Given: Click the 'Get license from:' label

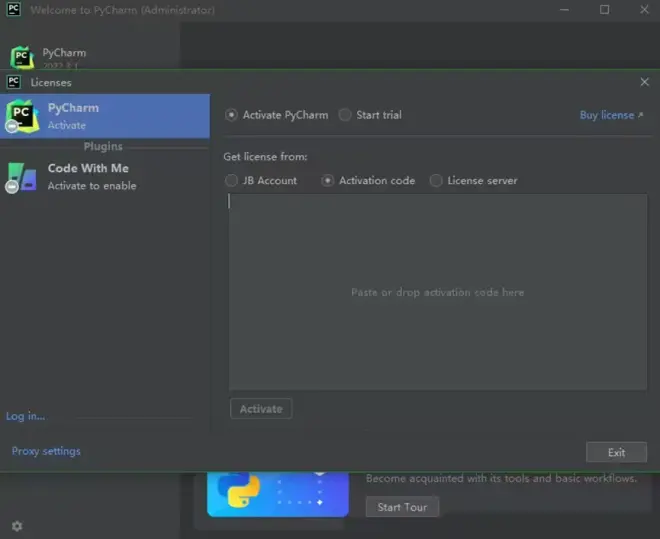Looking at the screenshot, I should (x=265, y=157).
